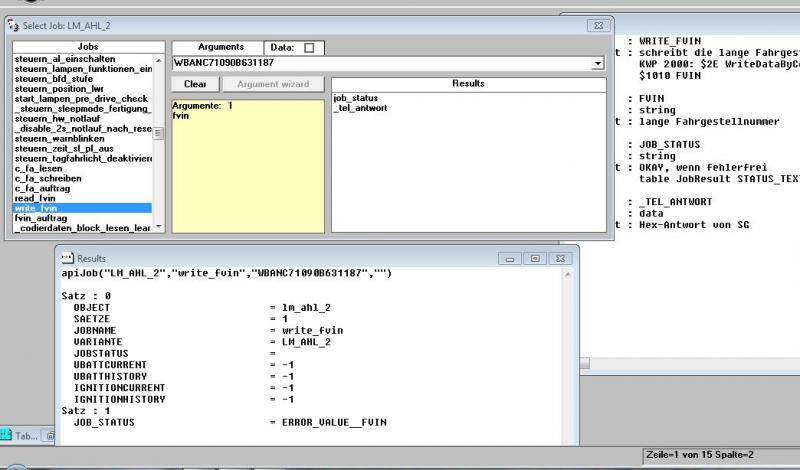Maximize the Results window
Screen dimensions: 800x470
click(x=535, y=258)
